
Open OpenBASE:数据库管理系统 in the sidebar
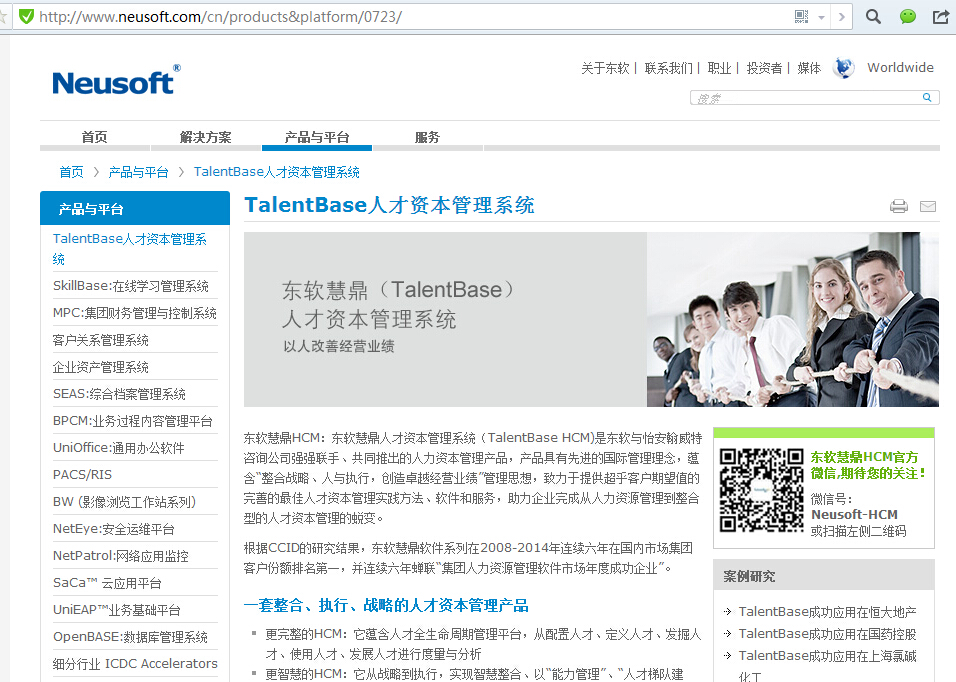pos(130,637)
